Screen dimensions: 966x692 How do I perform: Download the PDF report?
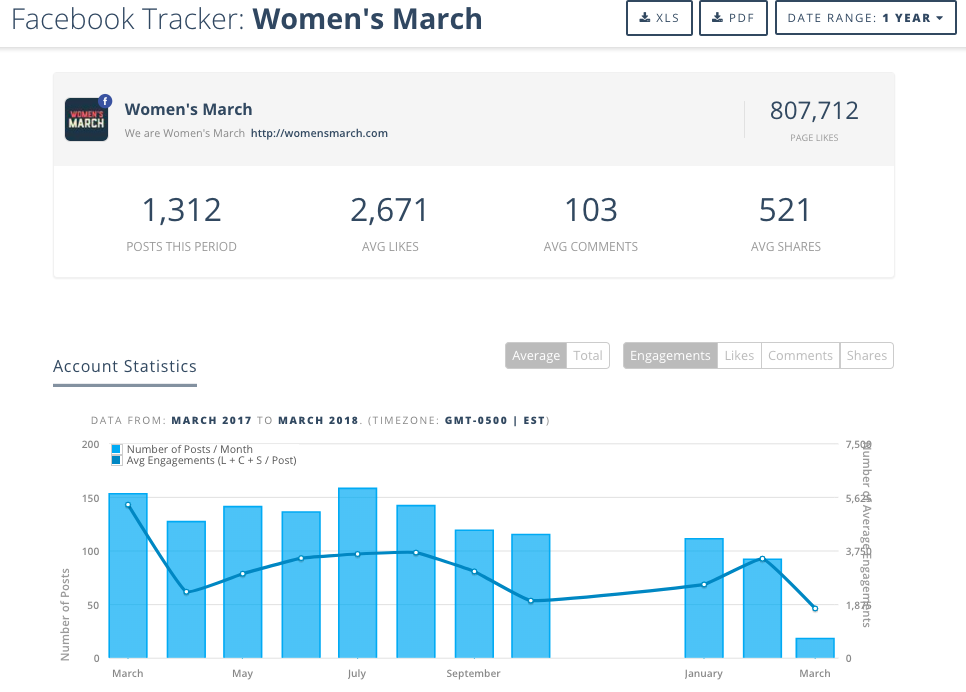(733, 18)
